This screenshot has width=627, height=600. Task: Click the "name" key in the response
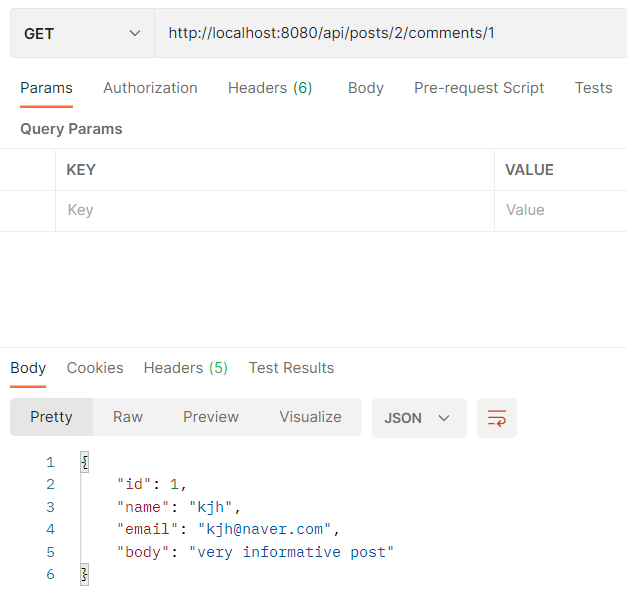coord(143,507)
